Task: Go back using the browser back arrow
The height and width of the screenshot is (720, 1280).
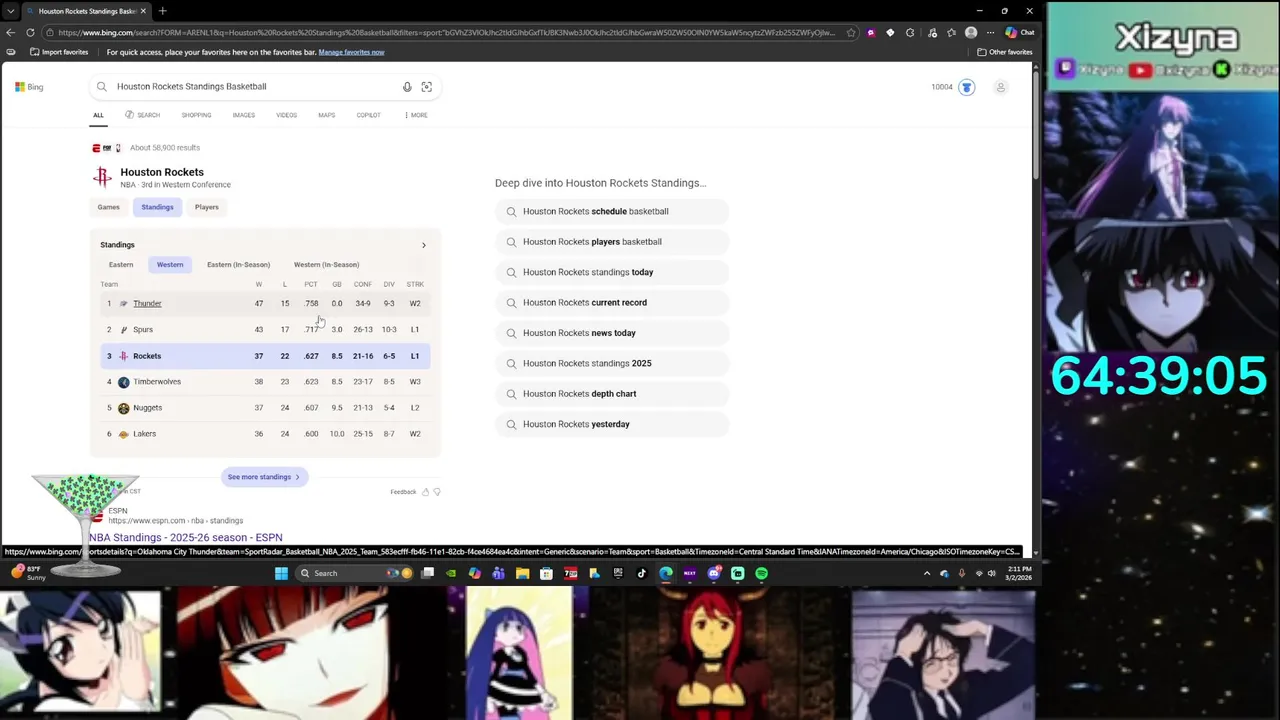Action: [11, 32]
